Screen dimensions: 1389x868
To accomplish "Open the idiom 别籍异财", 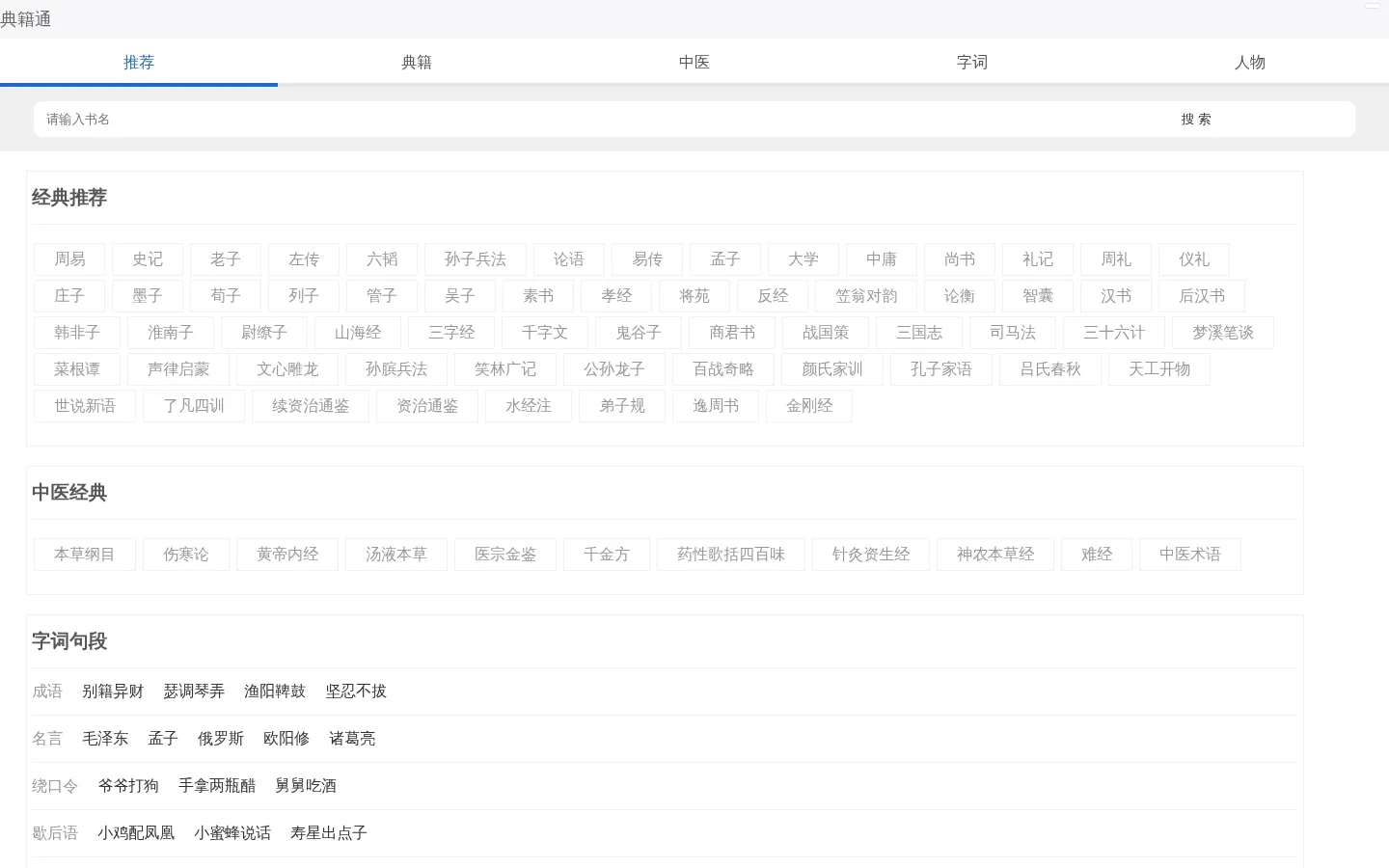I will [113, 692].
